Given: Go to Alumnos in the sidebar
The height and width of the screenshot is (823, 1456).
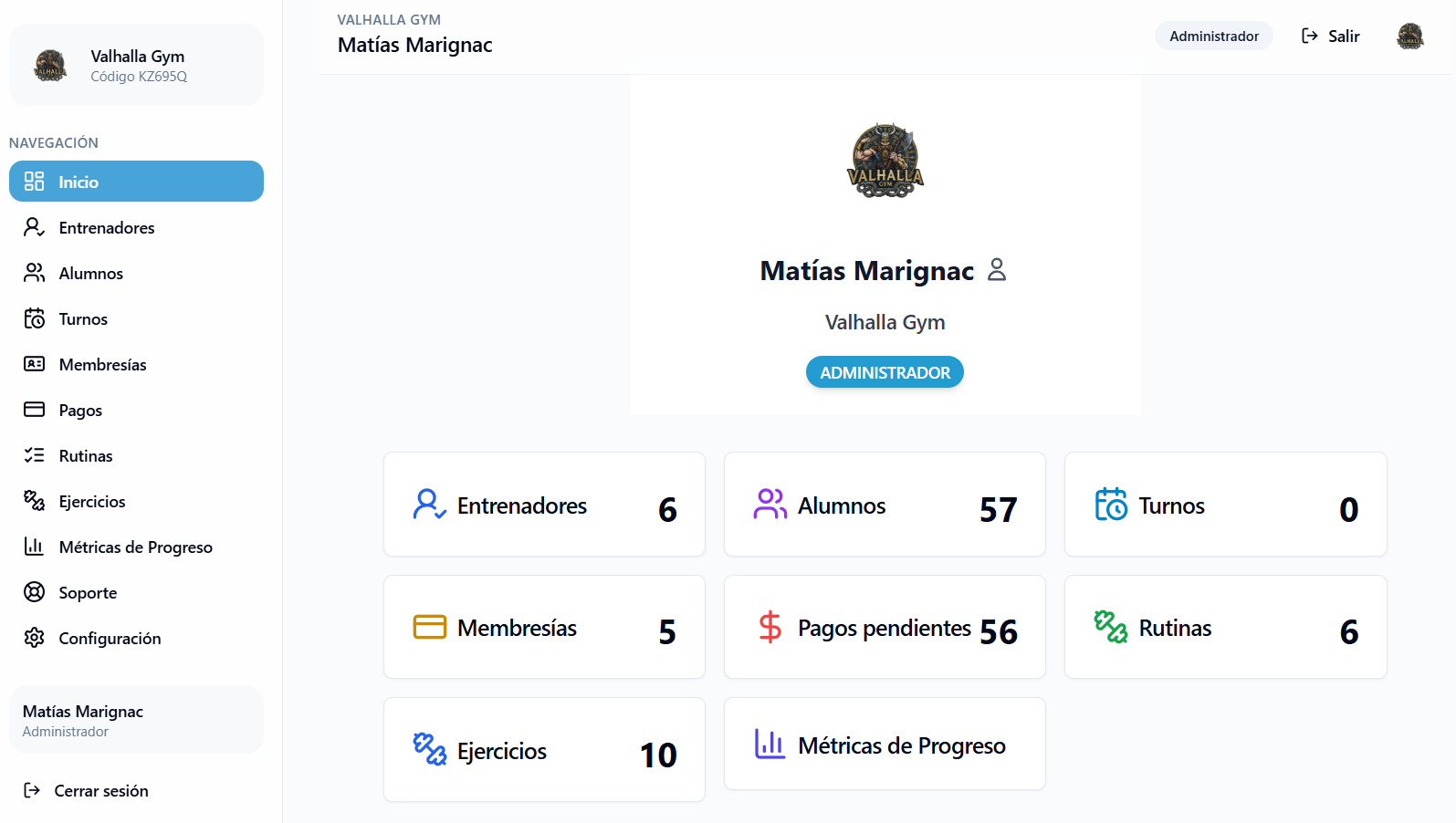Looking at the screenshot, I should coord(90,273).
